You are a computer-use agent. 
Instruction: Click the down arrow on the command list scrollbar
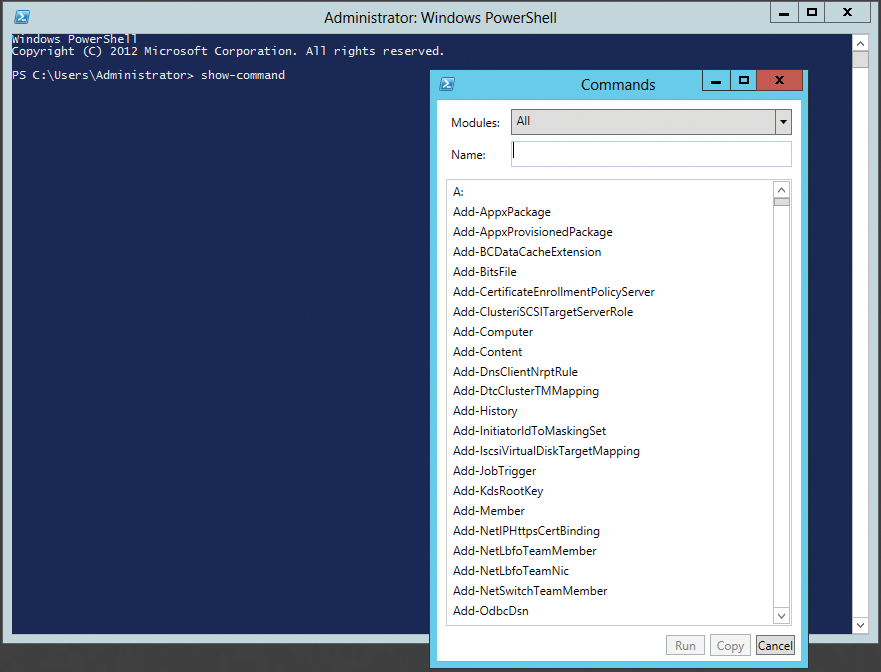click(782, 615)
